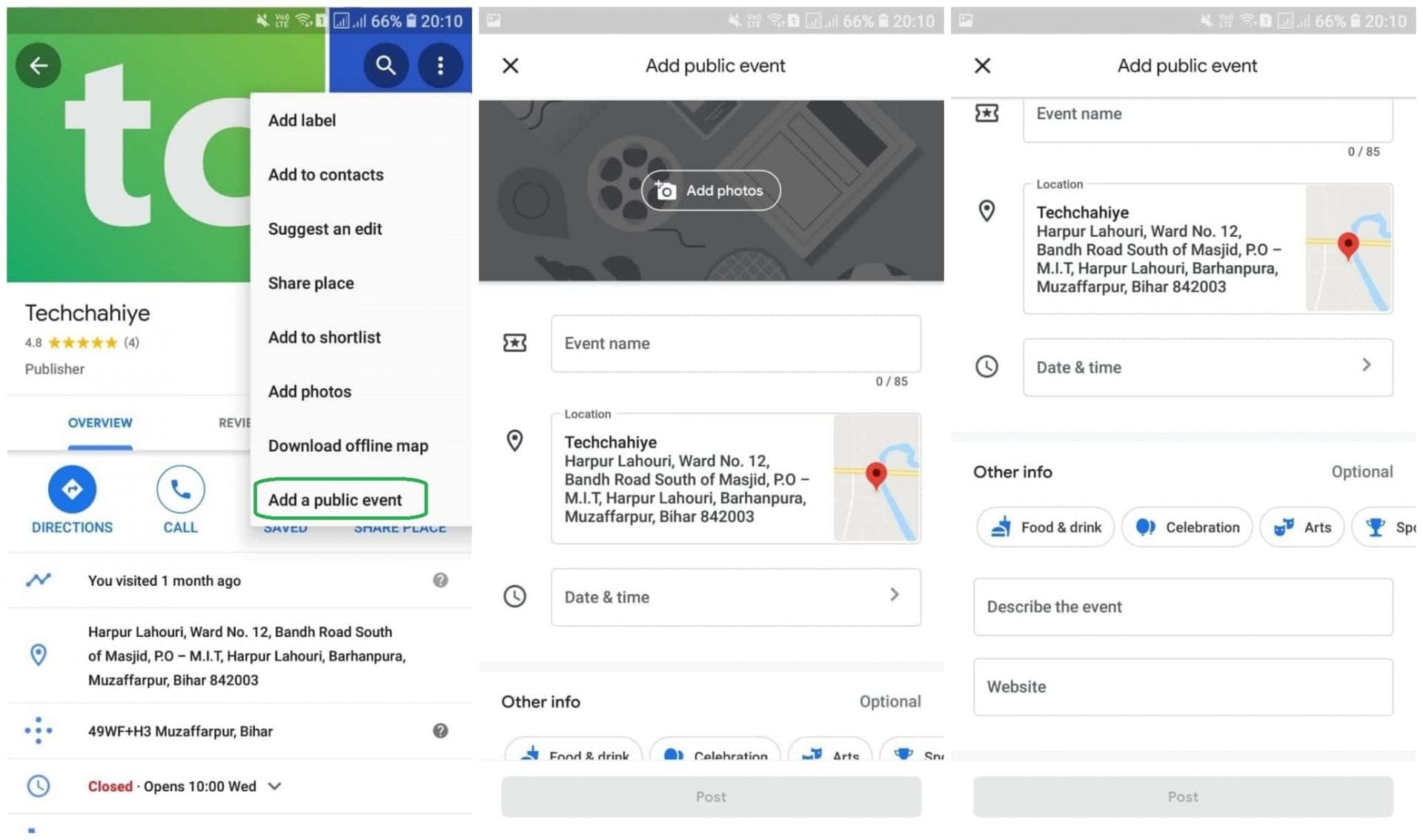Tap location pin icon in right screen
This screenshot has height=840, width=1423.
[x=986, y=212]
